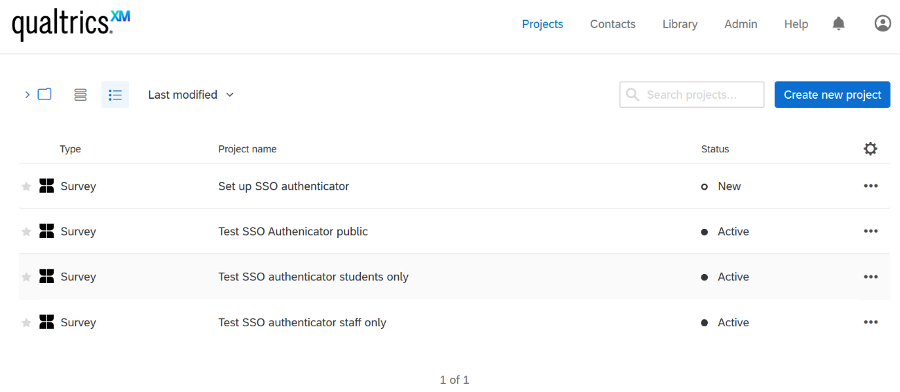
Task: Open the Admin page
Action: point(740,24)
